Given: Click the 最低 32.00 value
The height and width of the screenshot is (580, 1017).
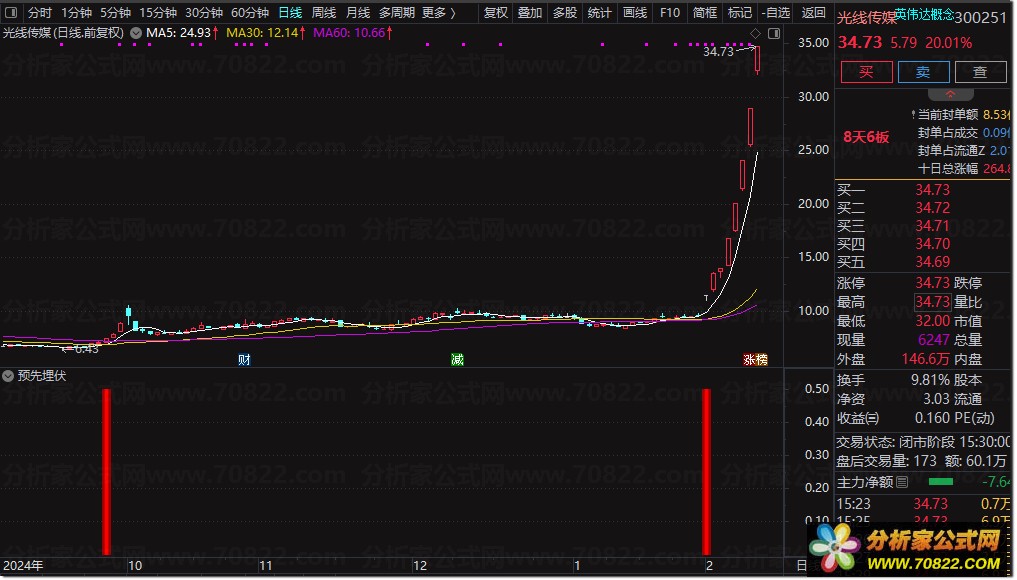Looking at the screenshot, I should coord(932,321).
